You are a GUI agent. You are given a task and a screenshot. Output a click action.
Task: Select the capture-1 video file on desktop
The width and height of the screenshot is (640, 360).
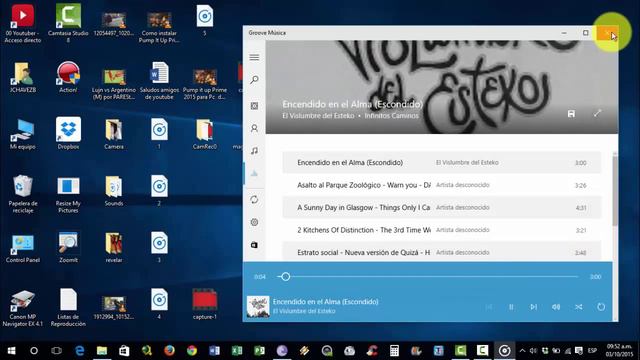(204, 304)
